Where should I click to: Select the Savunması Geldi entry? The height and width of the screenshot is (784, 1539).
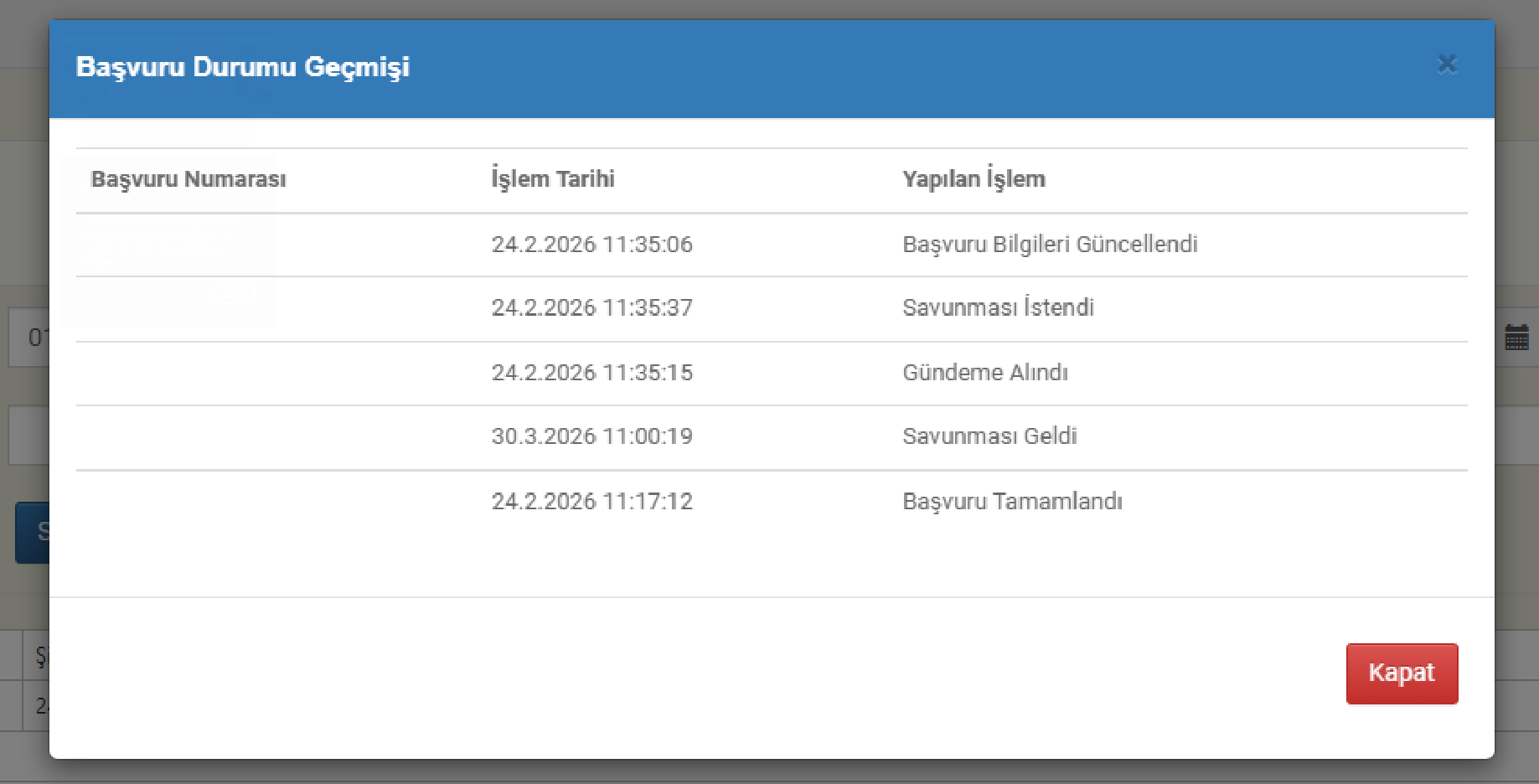(x=989, y=436)
